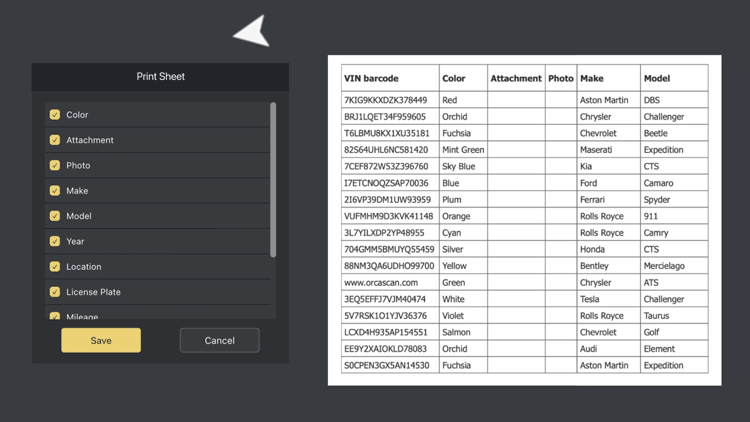The height and width of the screenshot is (422, 750).
Task: Click the Mercielago model cell
Action: tap(674, 266)
